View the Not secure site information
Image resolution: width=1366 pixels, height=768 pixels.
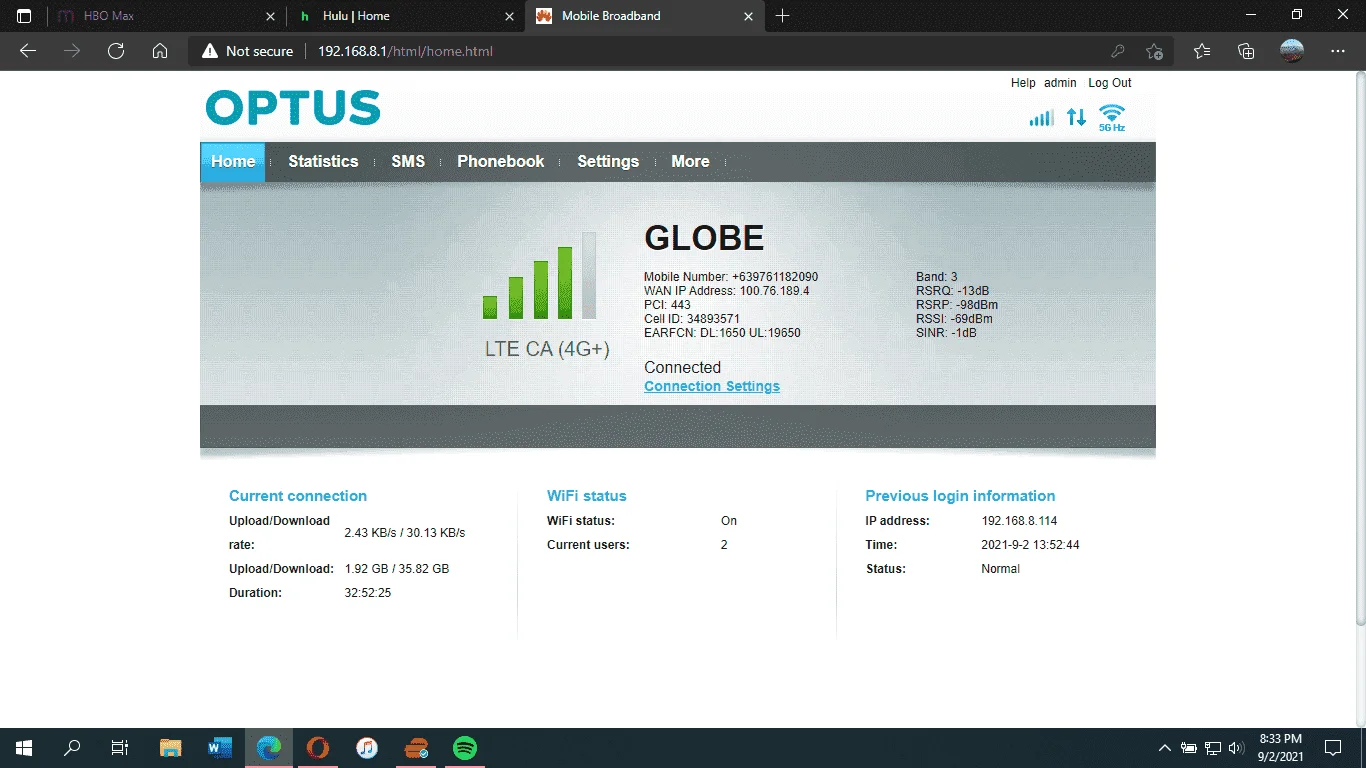tap(247, 51)
